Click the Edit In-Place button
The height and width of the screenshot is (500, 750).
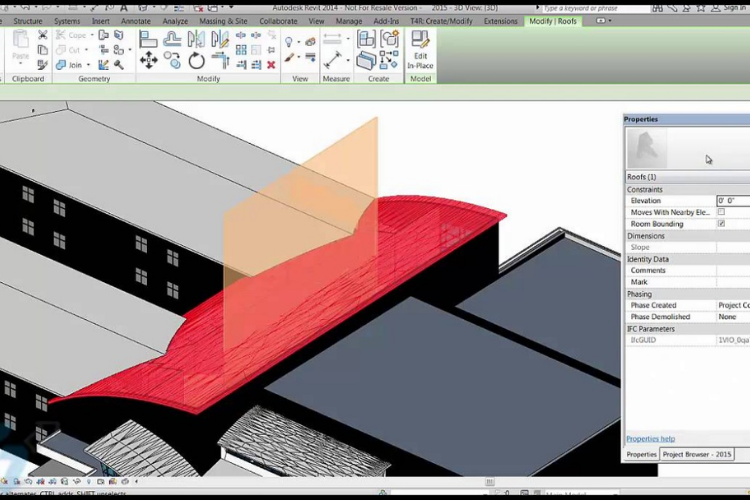tap(420, 50)
